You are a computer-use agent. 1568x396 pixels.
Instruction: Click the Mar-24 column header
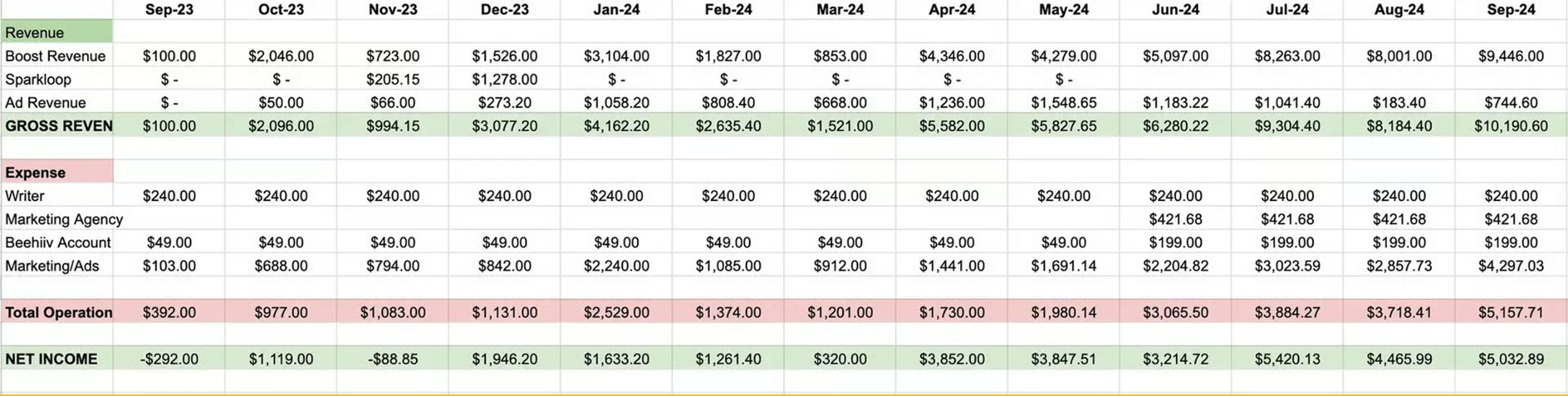coord(840,10)
